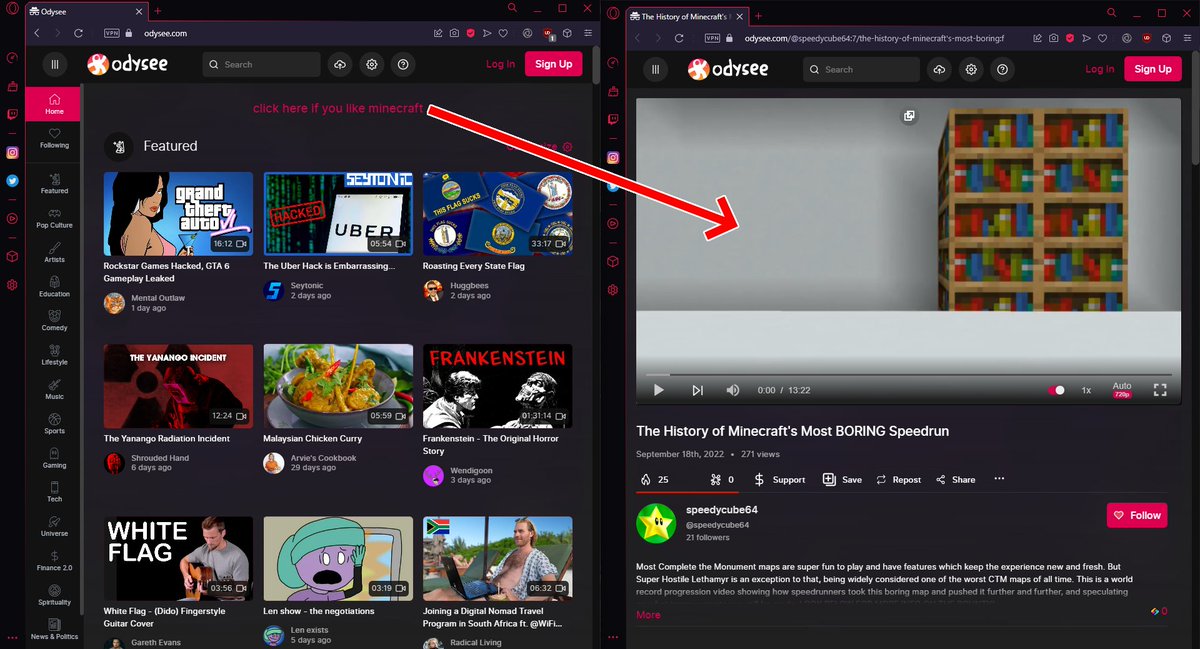1200x649 pixels.
Task: Click Share under the video title
Action: 955,479
